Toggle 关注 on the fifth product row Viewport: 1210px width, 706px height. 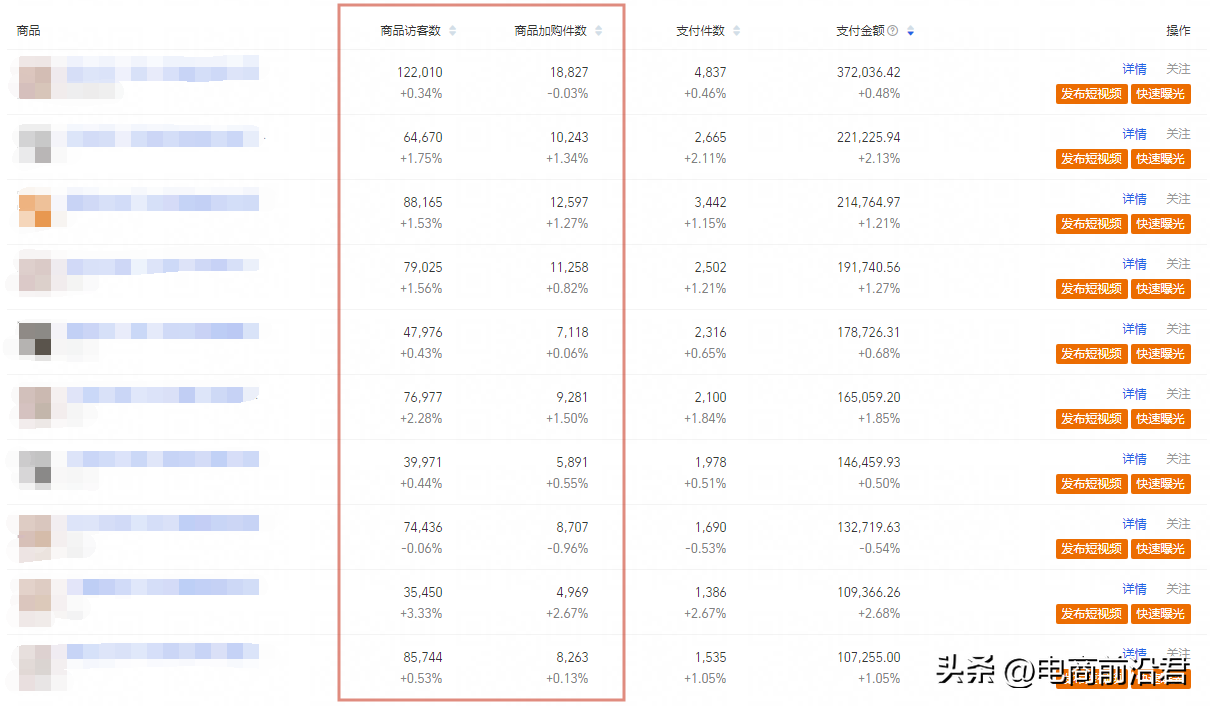coord(1178,328)
